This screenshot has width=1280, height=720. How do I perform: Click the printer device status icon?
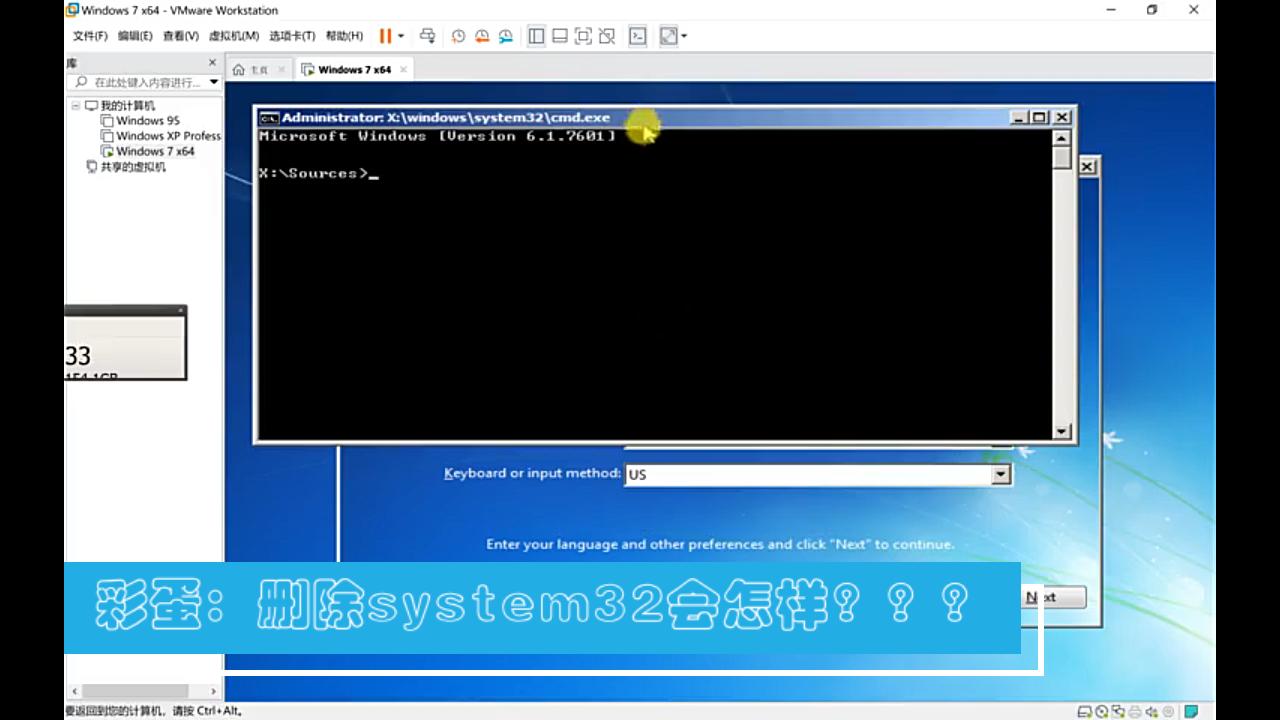coord(1134,712)
